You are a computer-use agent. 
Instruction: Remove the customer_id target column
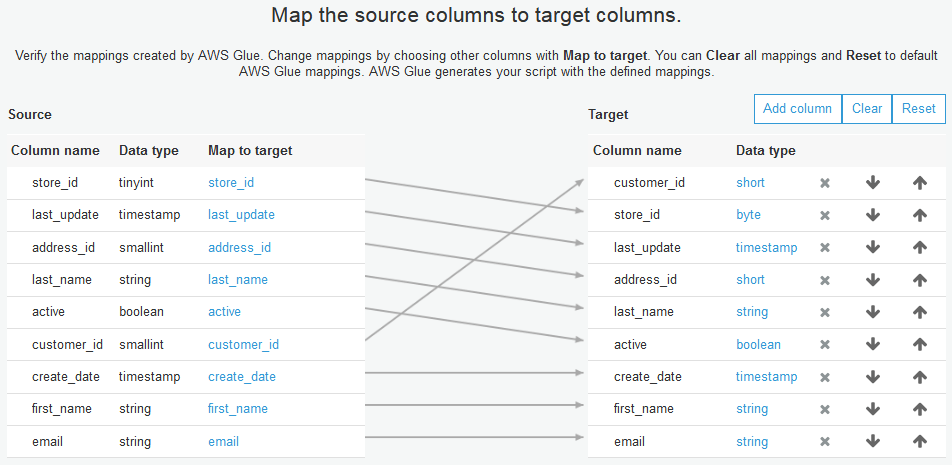[825, 183]
